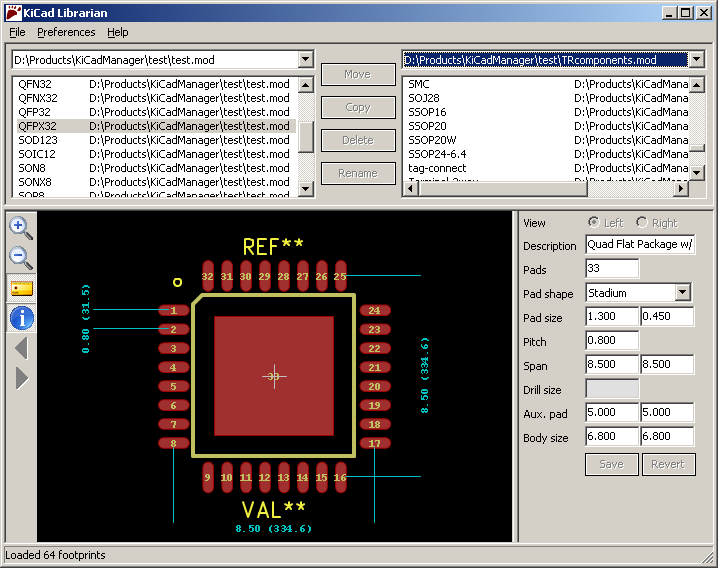Click the Move button
The height and width of the screenshot is (568, 718).
click(358, 74)
